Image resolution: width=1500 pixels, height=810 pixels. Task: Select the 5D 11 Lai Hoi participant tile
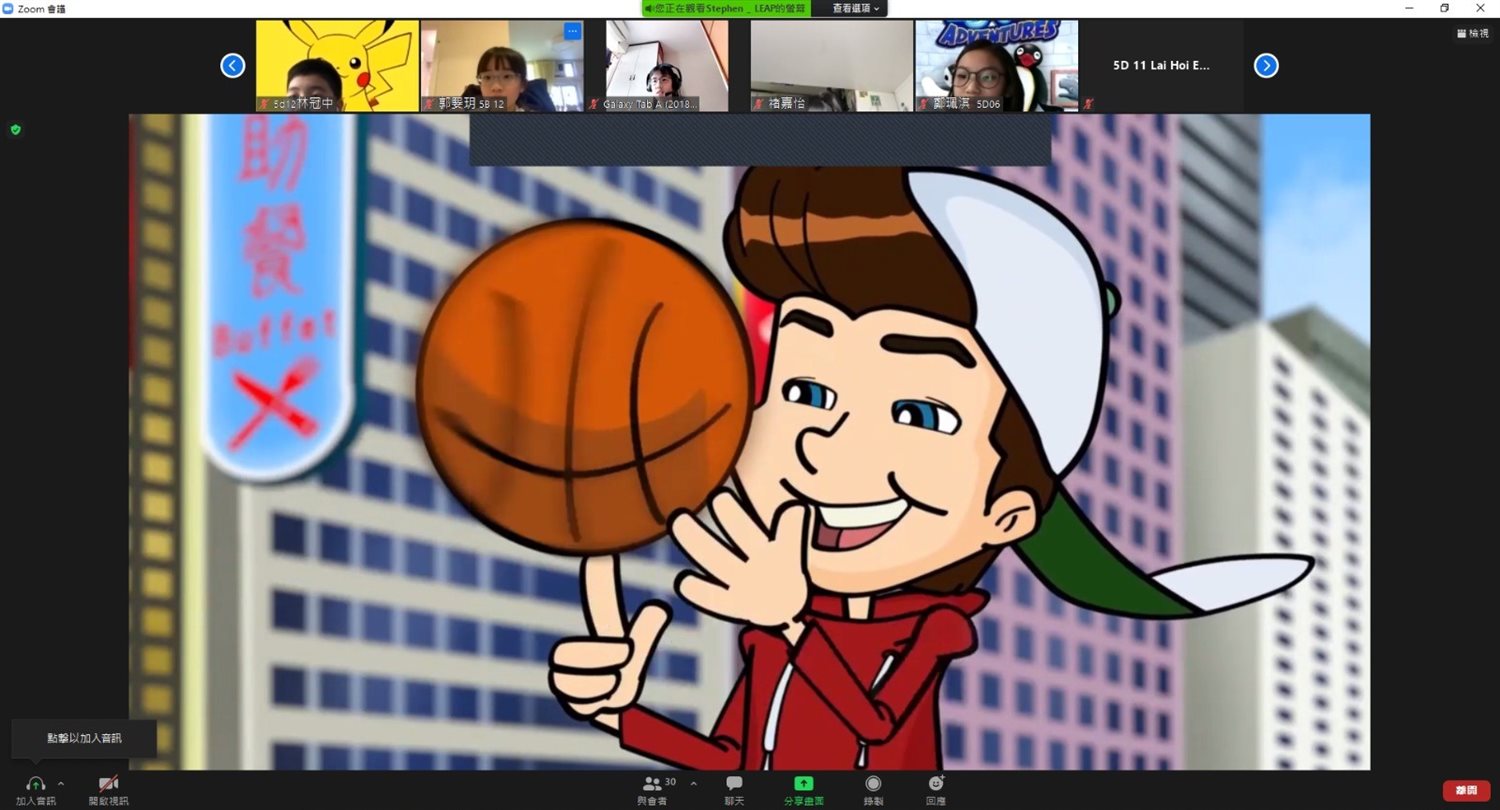(x=1161, y=66)
